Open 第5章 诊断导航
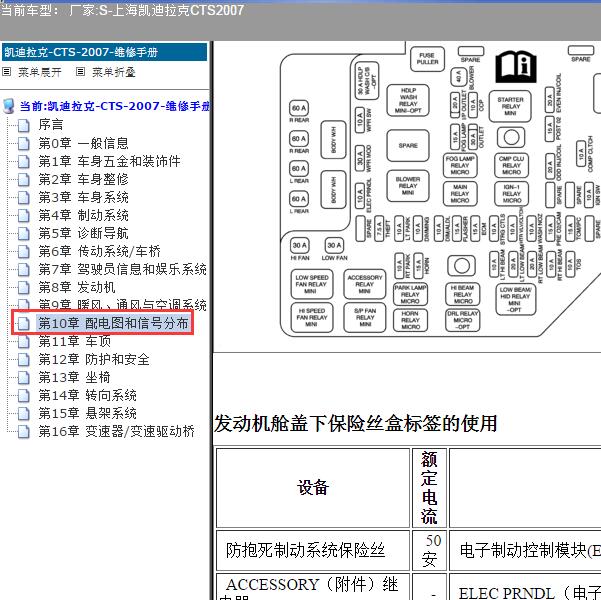 (x=83, y=233)
